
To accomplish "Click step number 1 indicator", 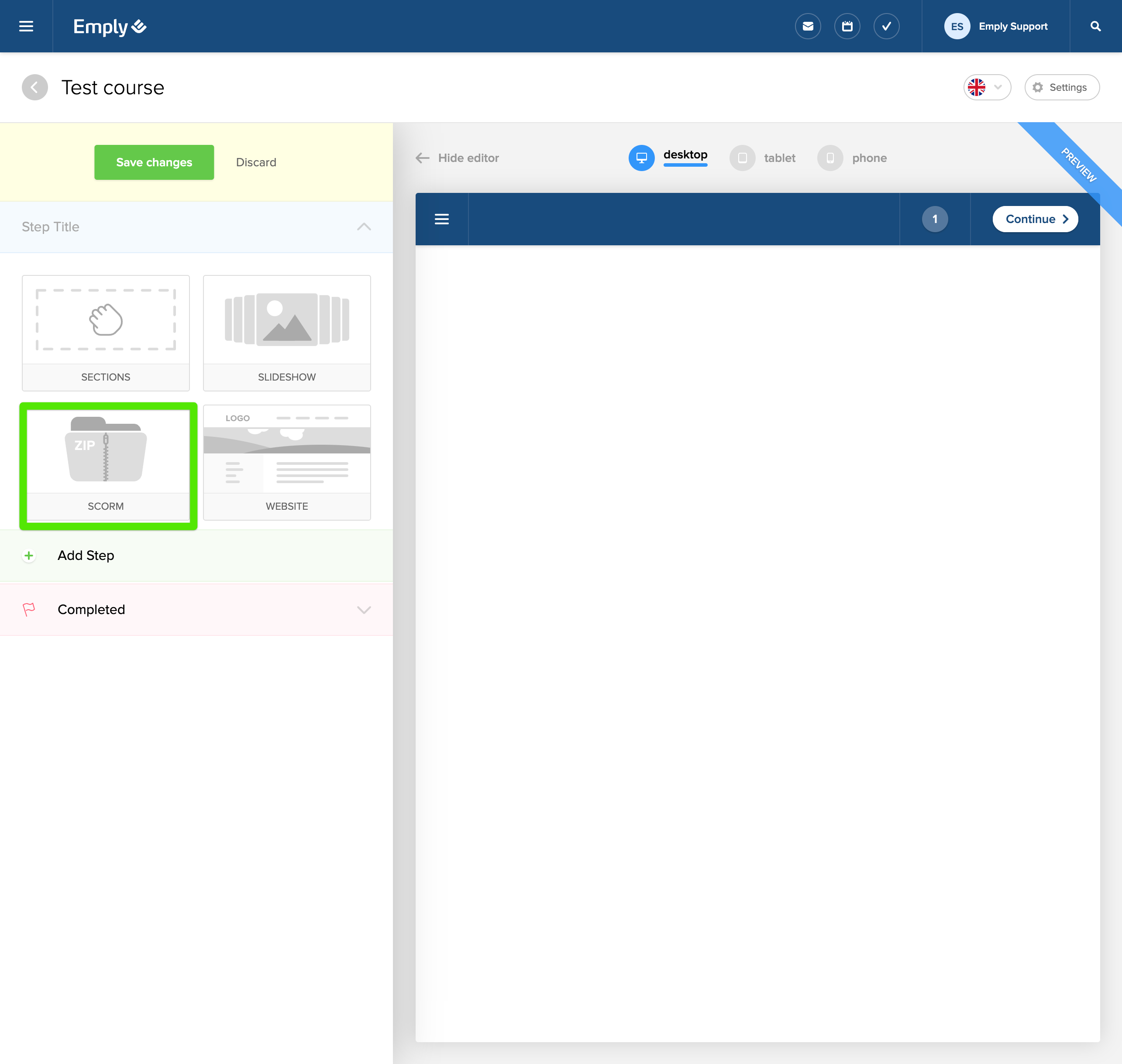I will tap(934, 219).
